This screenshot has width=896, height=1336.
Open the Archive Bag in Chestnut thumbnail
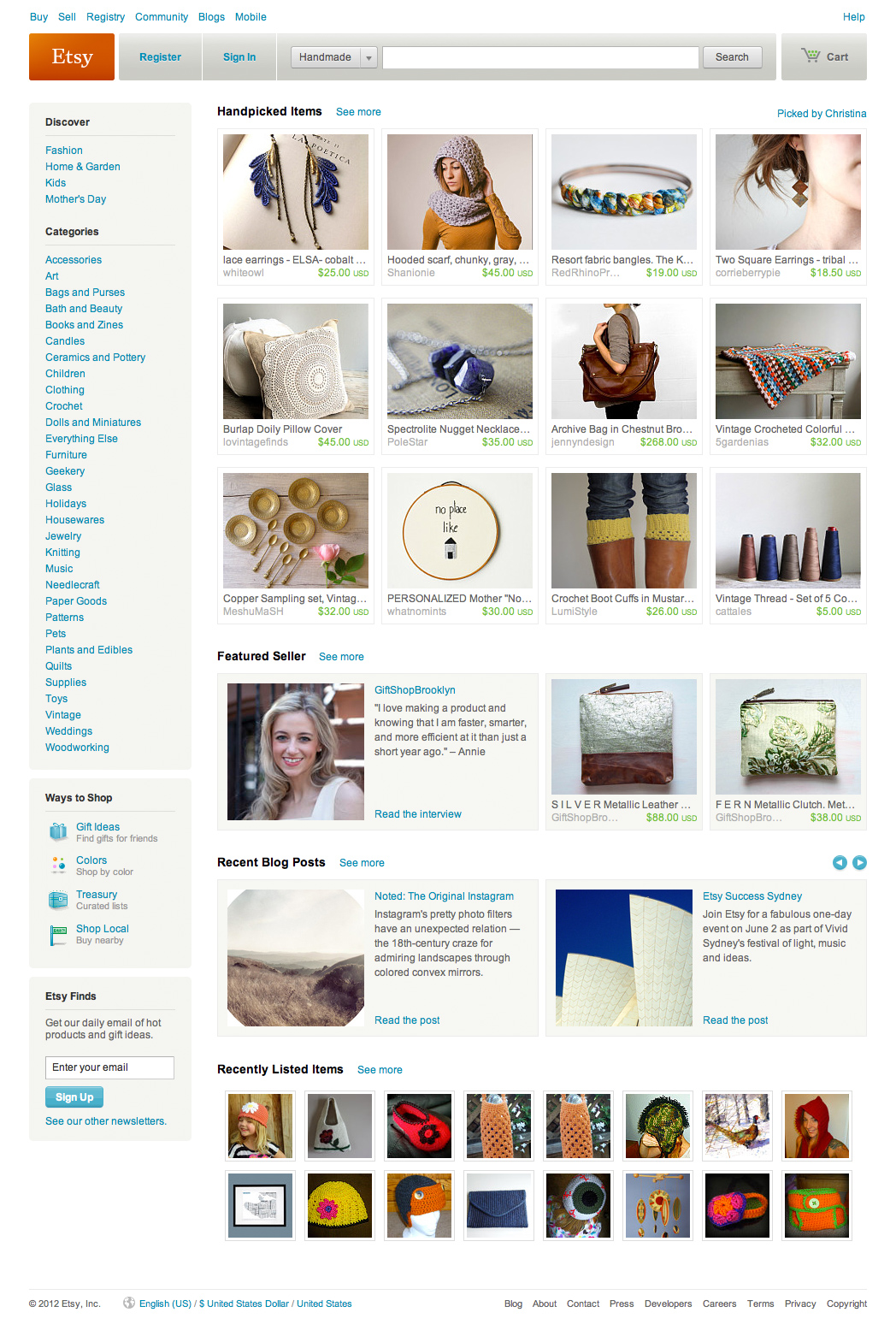(x=624, y=361)
